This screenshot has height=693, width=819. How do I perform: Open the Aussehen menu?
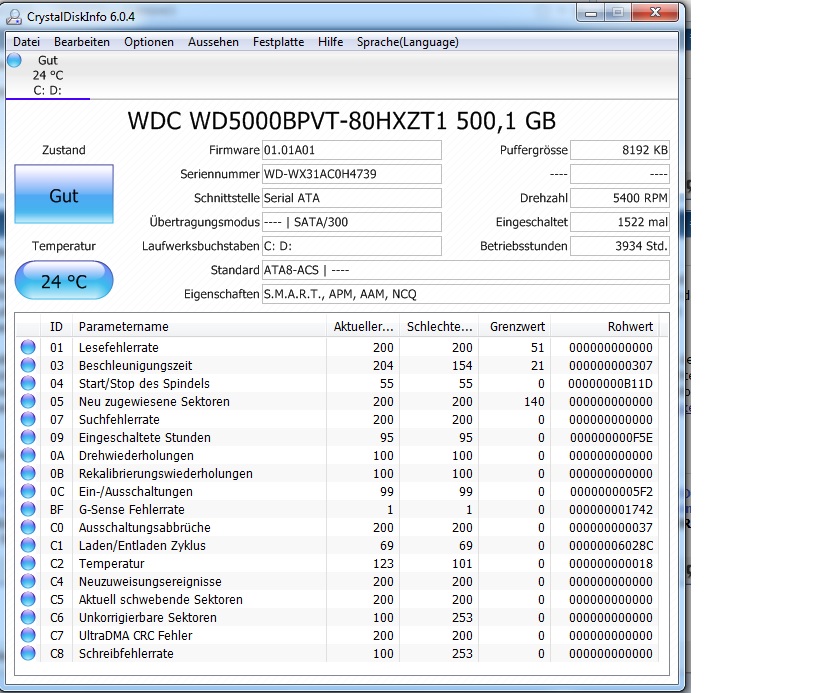(x=213, y=42)
